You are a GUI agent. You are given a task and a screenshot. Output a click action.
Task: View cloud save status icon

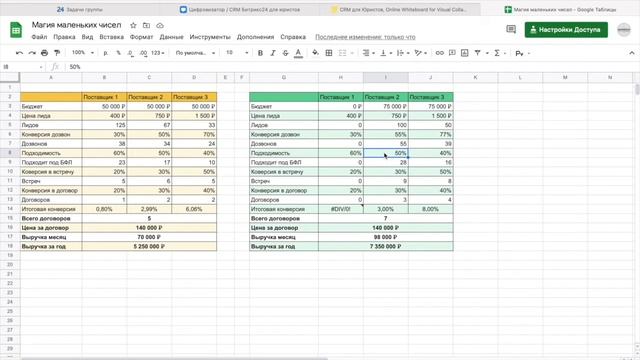click(160, 25)
